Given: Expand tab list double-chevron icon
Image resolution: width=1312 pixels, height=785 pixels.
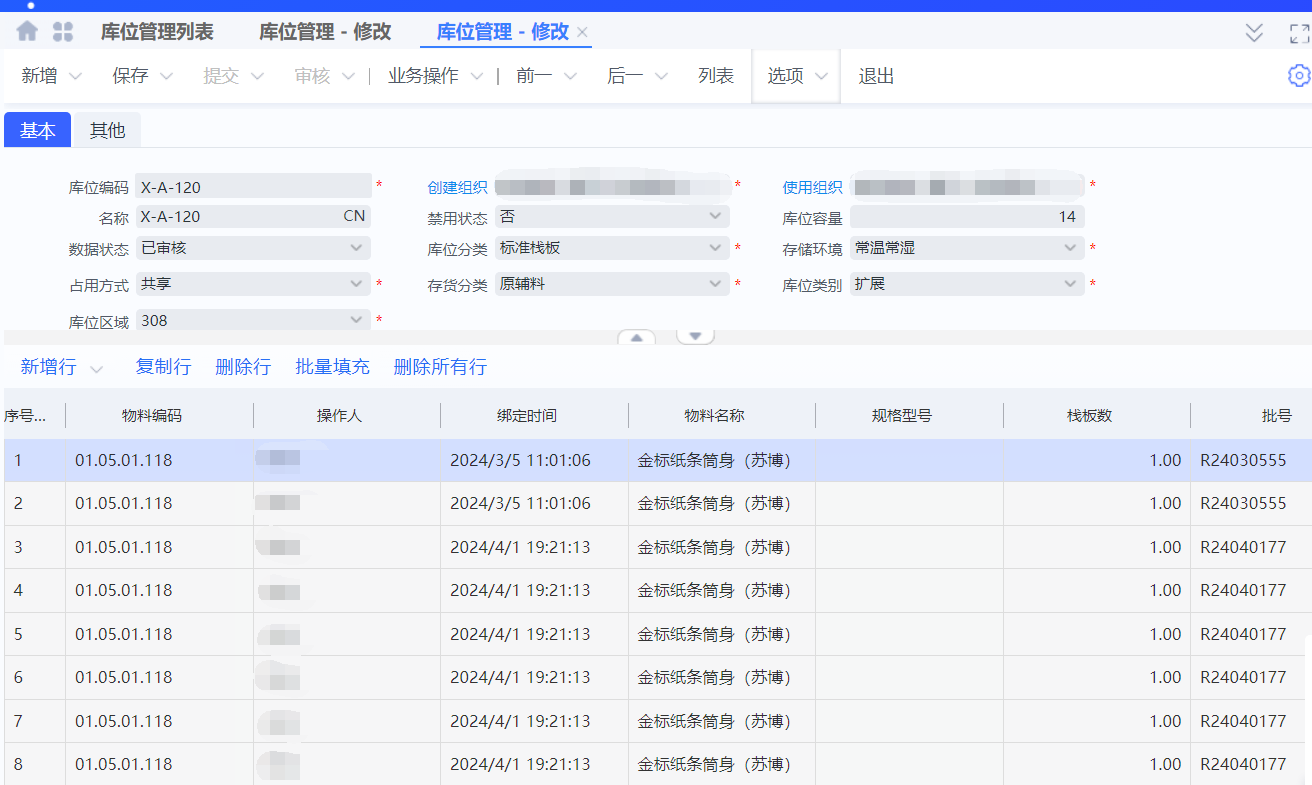Looking at the screenshot, I should coord(1254,33).
